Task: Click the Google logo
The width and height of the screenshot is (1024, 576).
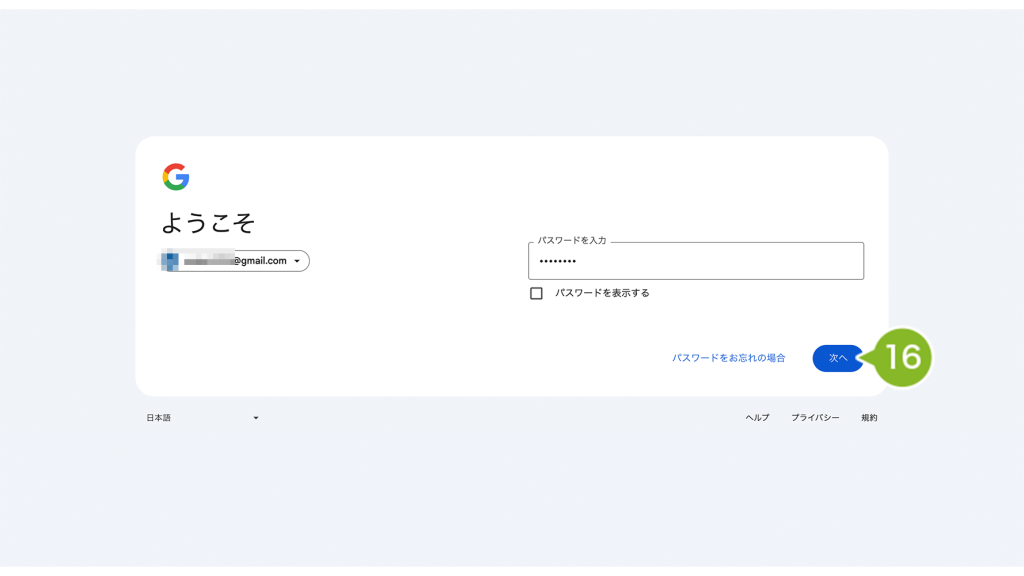Action: (x=176, y=177)
